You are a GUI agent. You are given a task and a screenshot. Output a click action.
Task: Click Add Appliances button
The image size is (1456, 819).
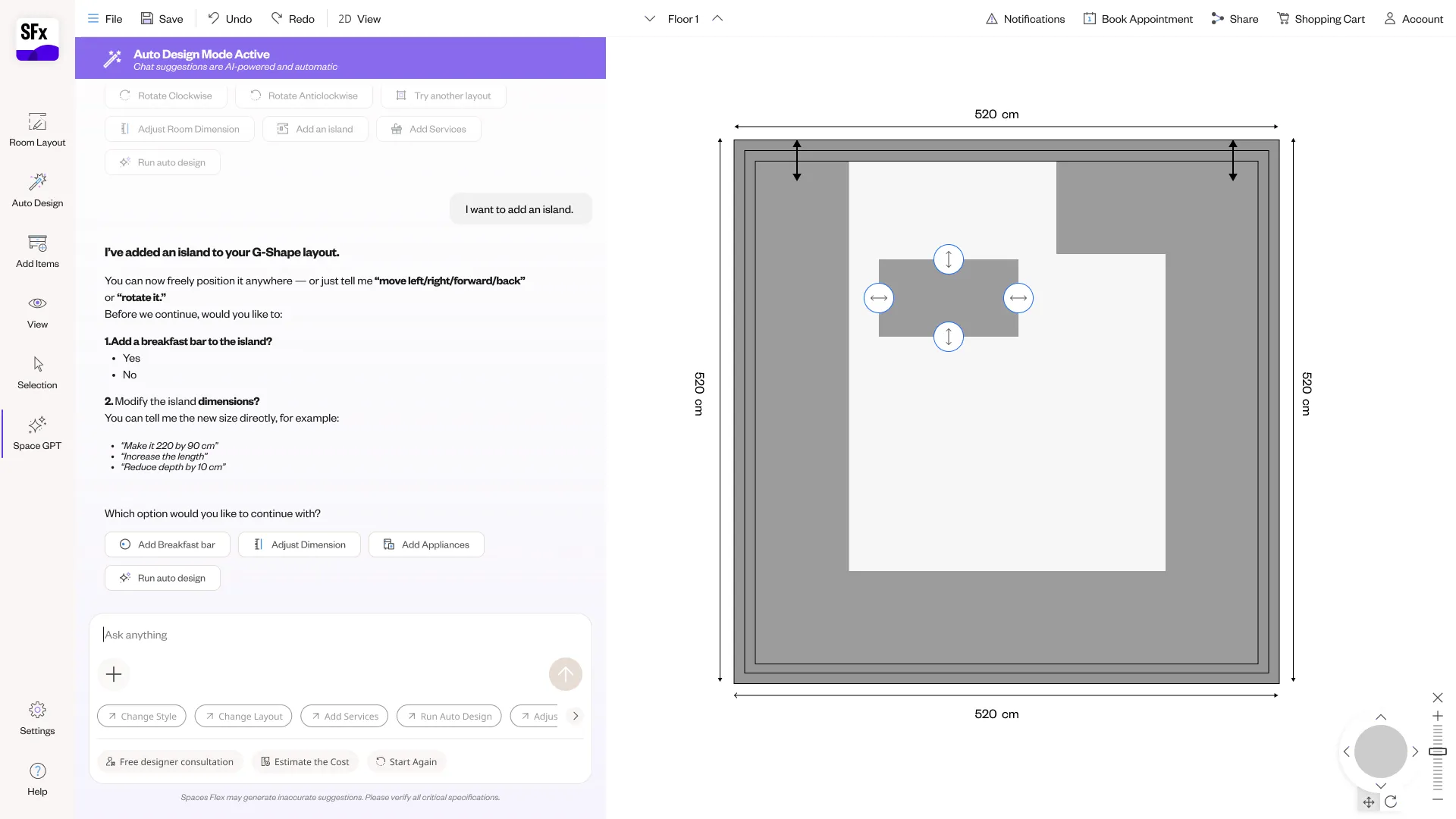point(426,544)
